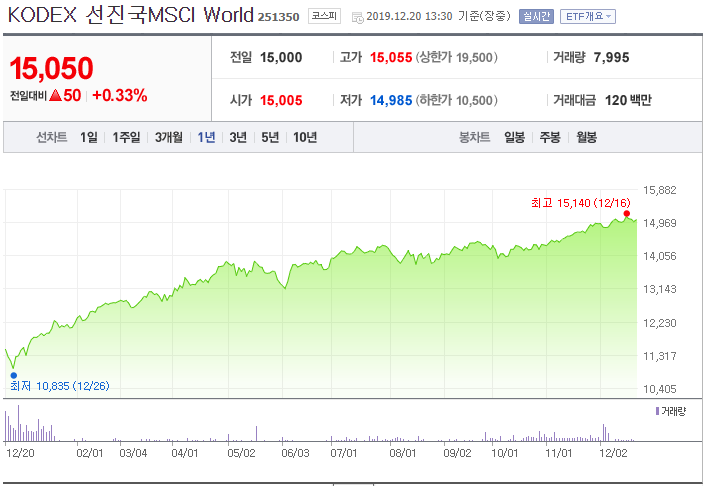Open the 주봉 weekly candle chart

[x=550, y=137]
